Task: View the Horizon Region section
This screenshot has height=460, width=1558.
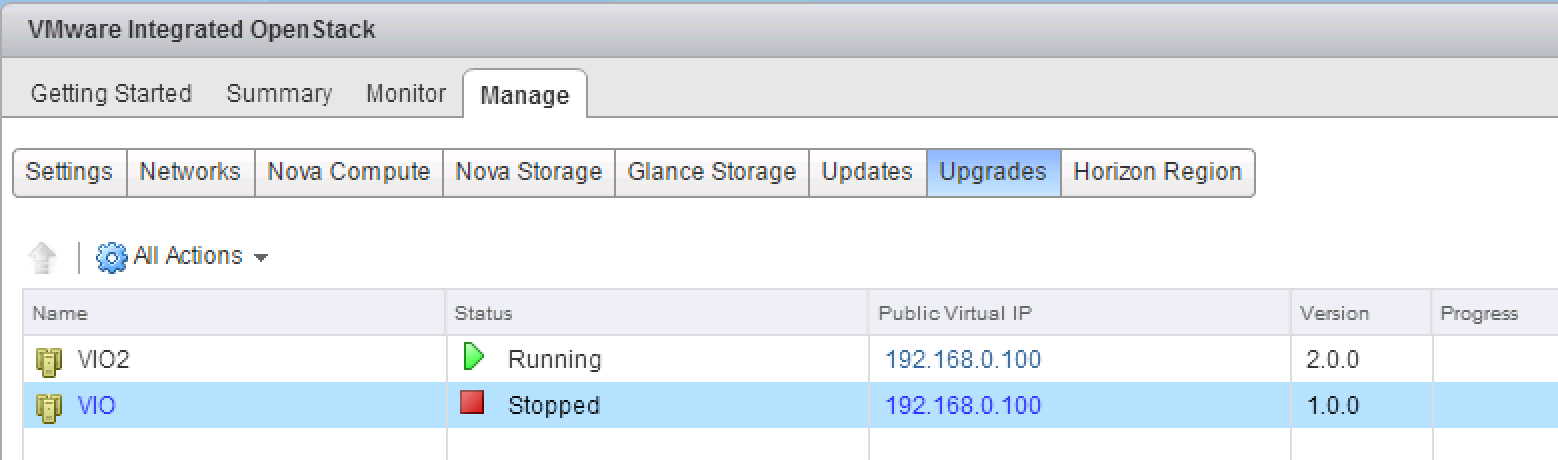Action: (x=1157, y=172)
